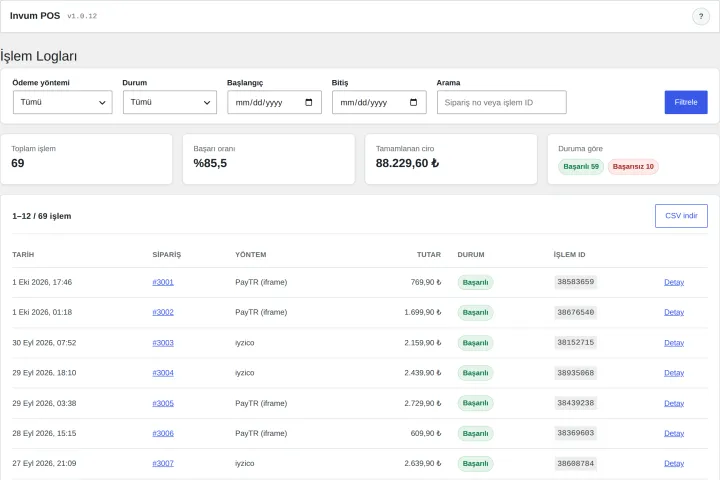Click the Başlangıç date input field
Screen dimensions: 720x480
pos(275,102)
